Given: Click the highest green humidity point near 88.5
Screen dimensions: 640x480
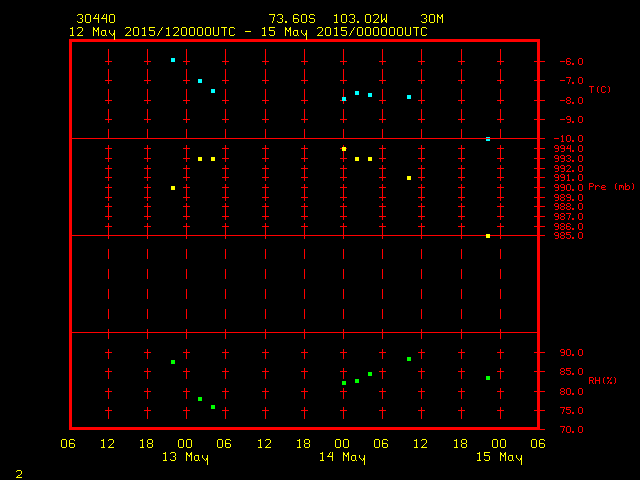Looking at the screenshot, I should point(409,359).
